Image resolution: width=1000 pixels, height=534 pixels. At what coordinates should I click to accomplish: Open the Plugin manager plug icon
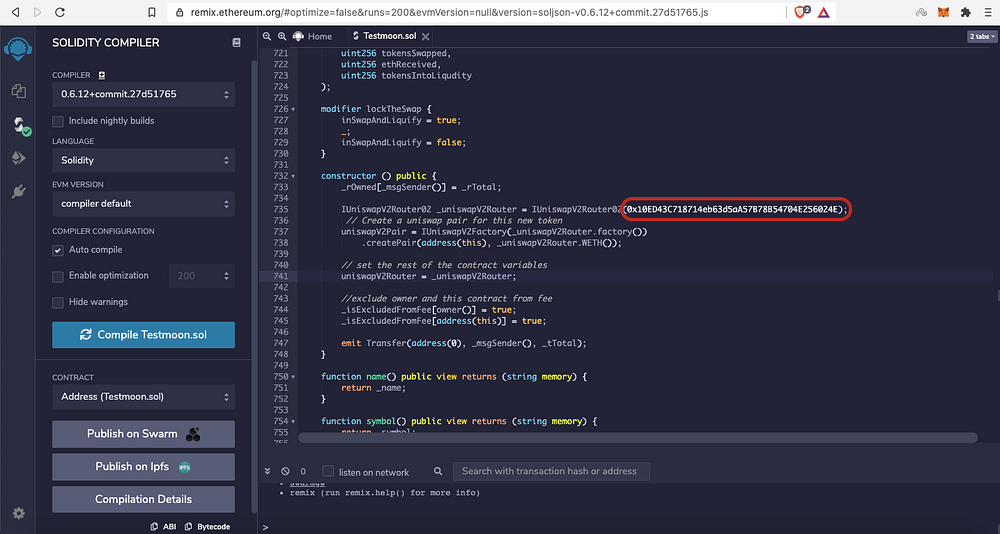18,191
